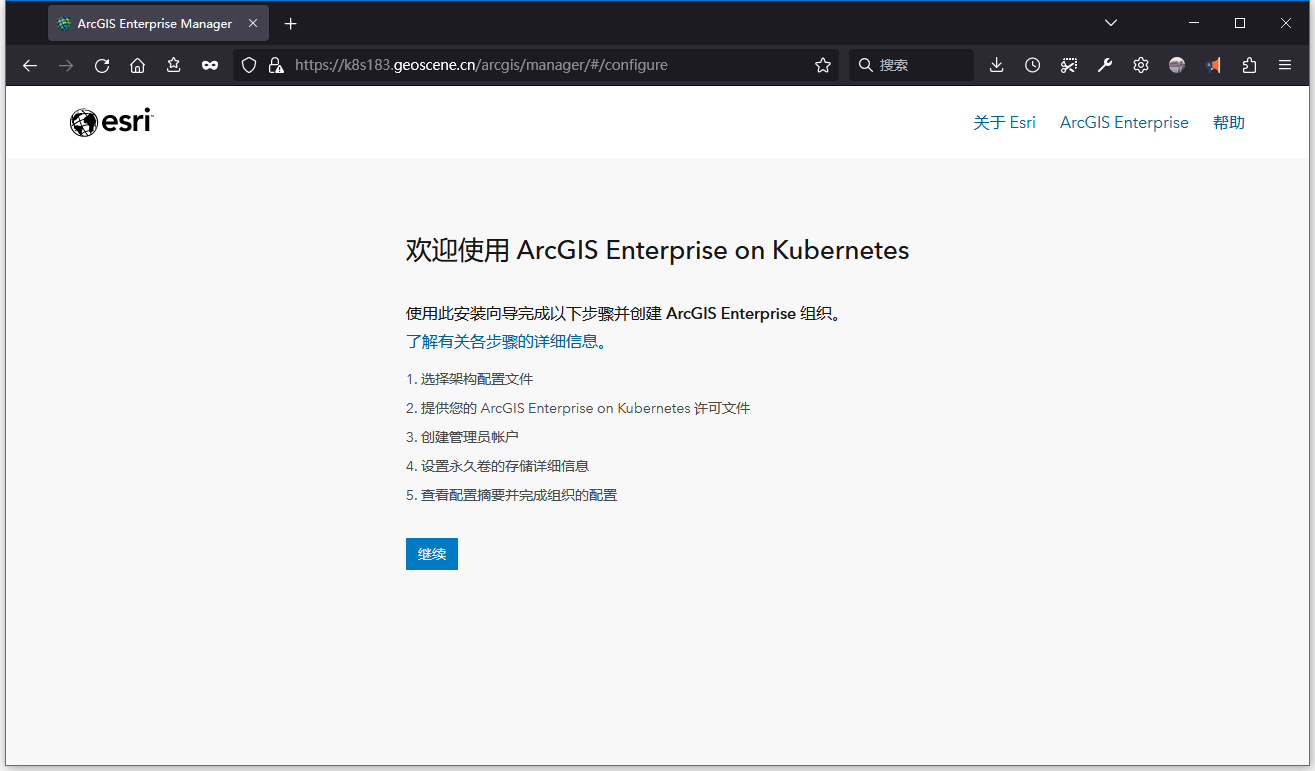
Task: Click step 3 创建管理员帐户 text
Action: 463,437
